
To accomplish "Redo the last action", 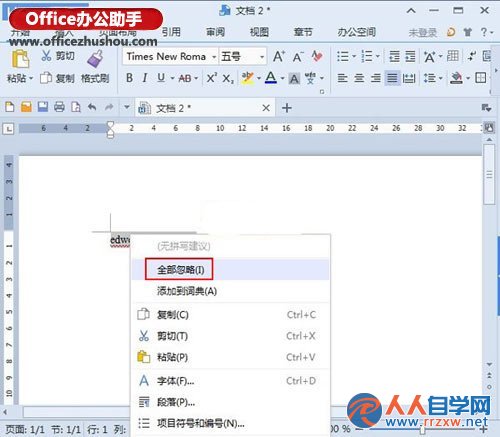I will pos(109,107).
